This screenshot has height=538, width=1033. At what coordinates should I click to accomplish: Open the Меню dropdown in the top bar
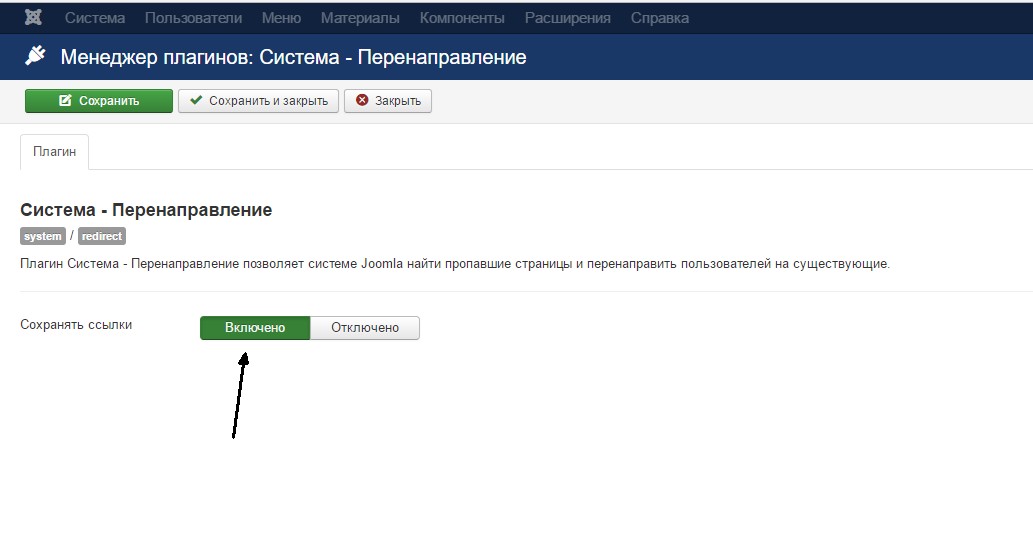(x=281, y=18)
